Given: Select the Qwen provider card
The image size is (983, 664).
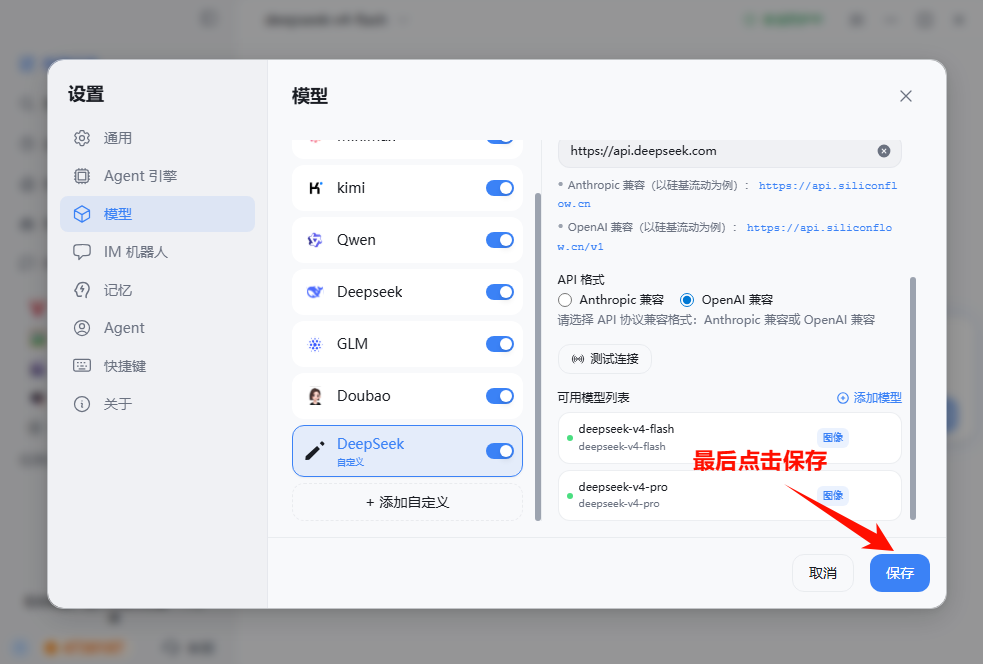Looking at the screenshot, I should [x=407, y=240].
